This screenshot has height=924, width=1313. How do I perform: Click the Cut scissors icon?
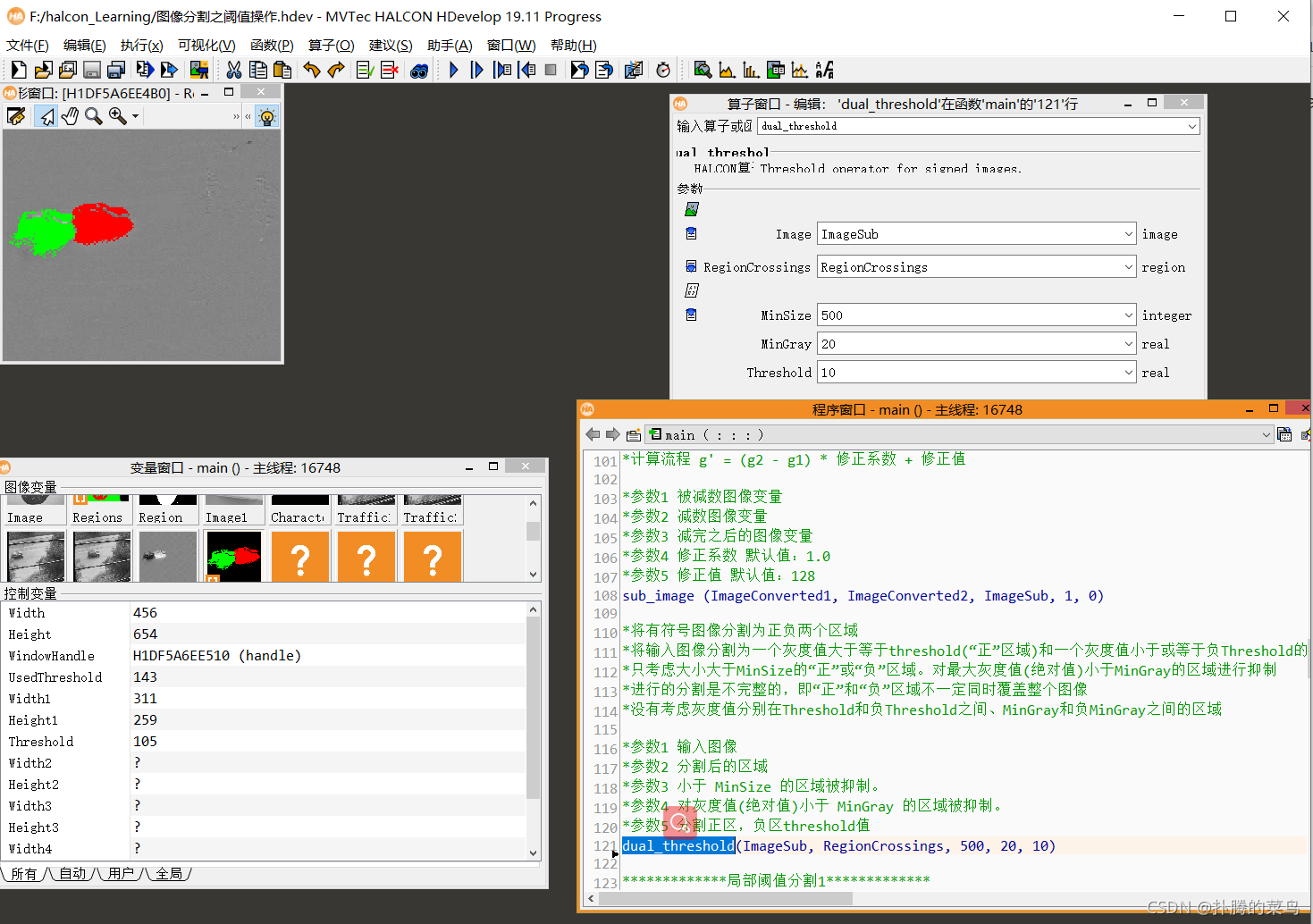[234, 70]
